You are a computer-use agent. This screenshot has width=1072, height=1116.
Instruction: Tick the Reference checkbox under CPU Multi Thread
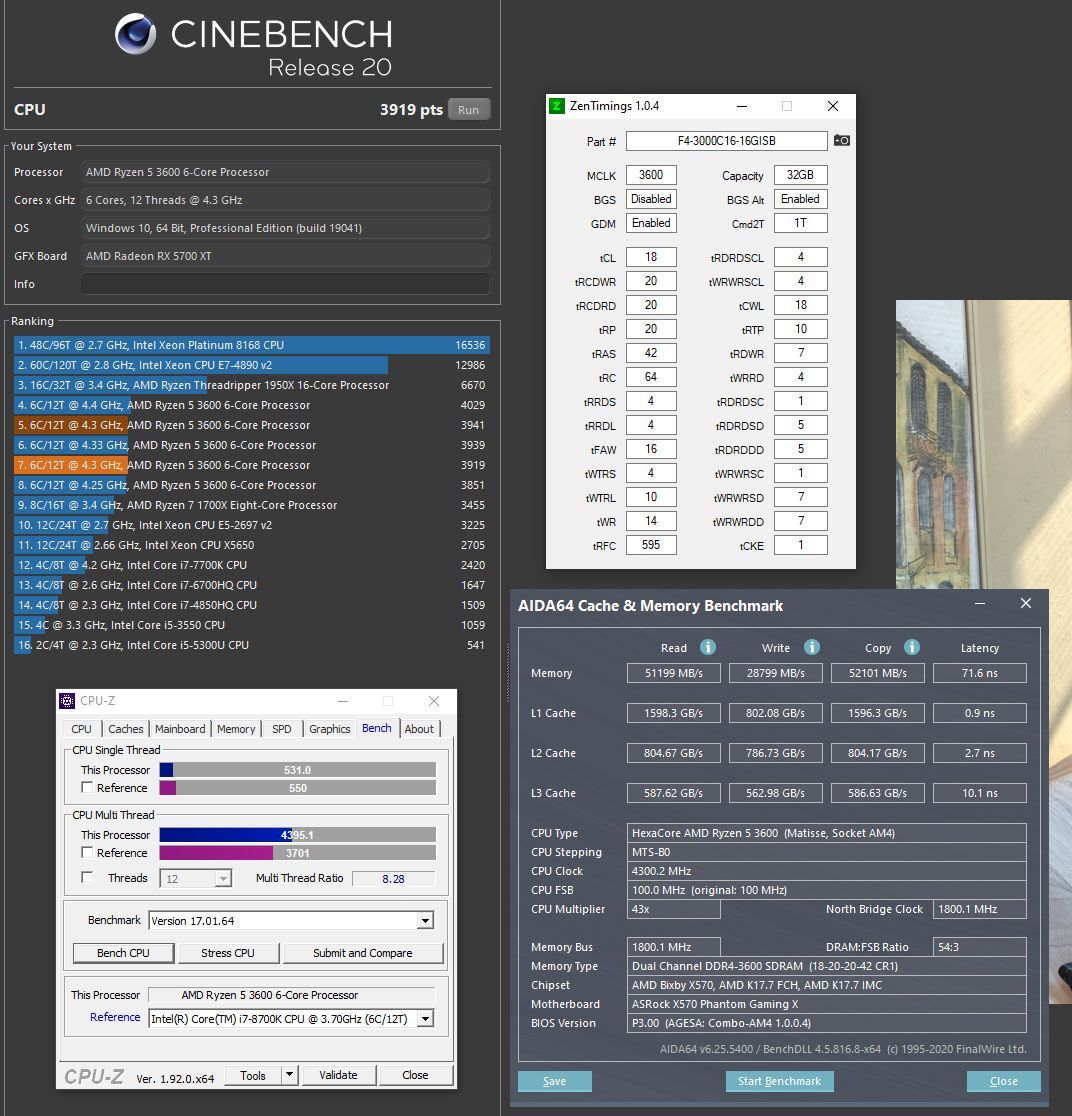(x=87, y=852)
